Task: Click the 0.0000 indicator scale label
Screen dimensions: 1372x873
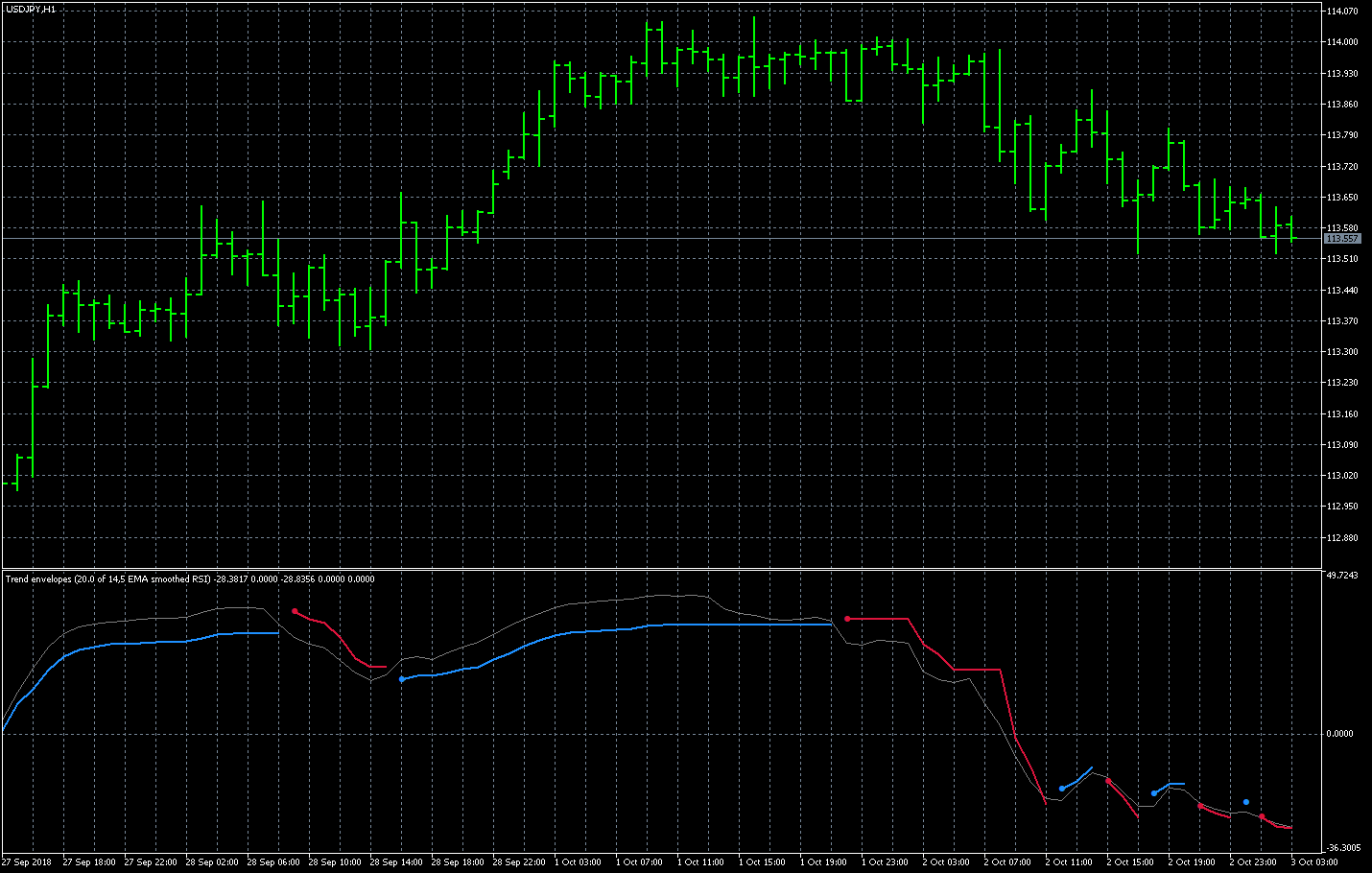Action: (x=1340, y=734)
